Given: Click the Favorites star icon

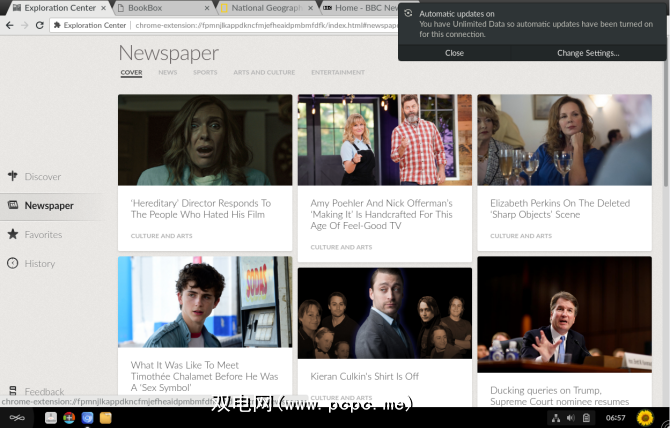Looking at the screenshot, I should tap(13, 234).
